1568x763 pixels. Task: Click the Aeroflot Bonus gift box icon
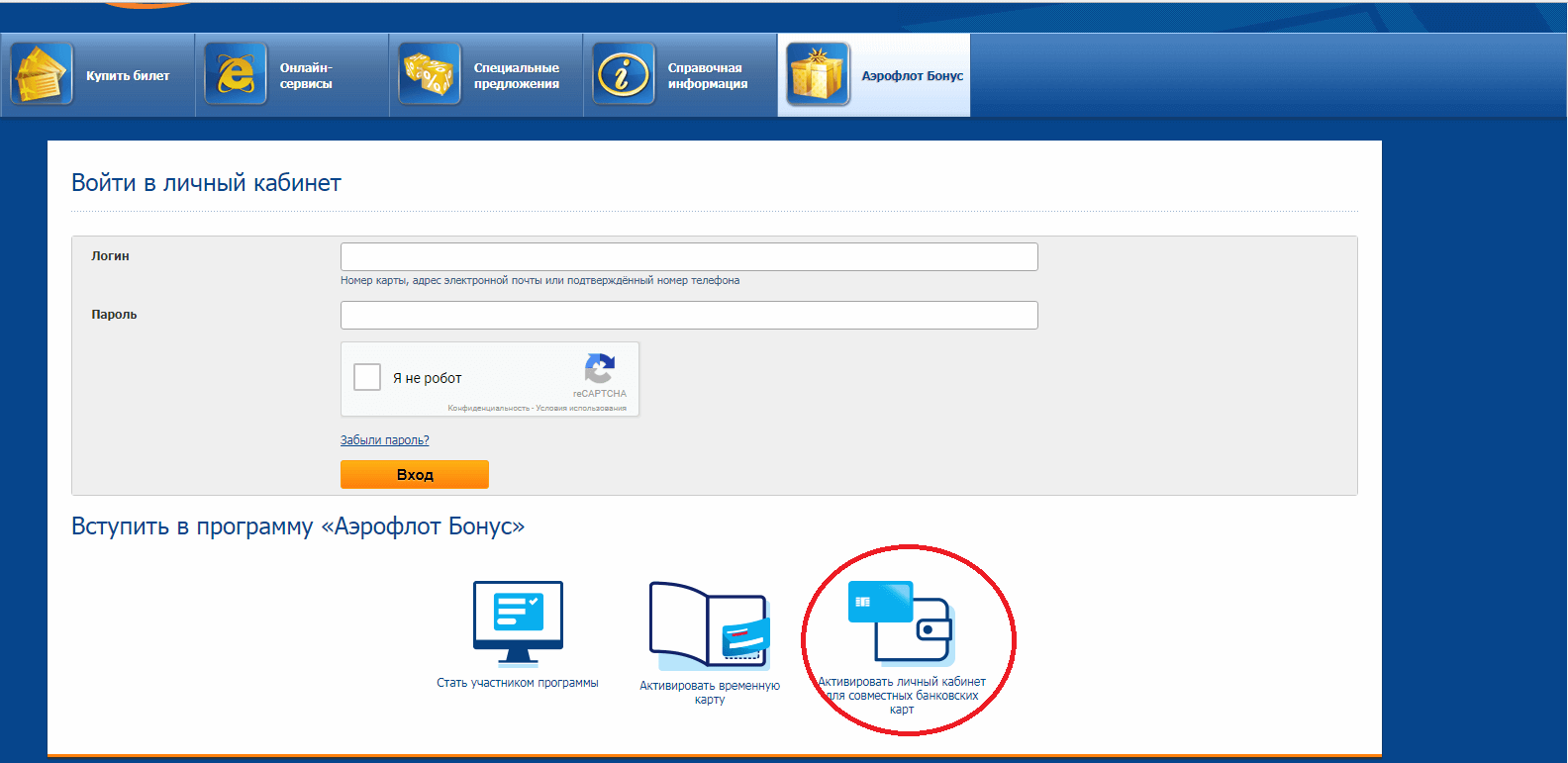tap(818, 74)
